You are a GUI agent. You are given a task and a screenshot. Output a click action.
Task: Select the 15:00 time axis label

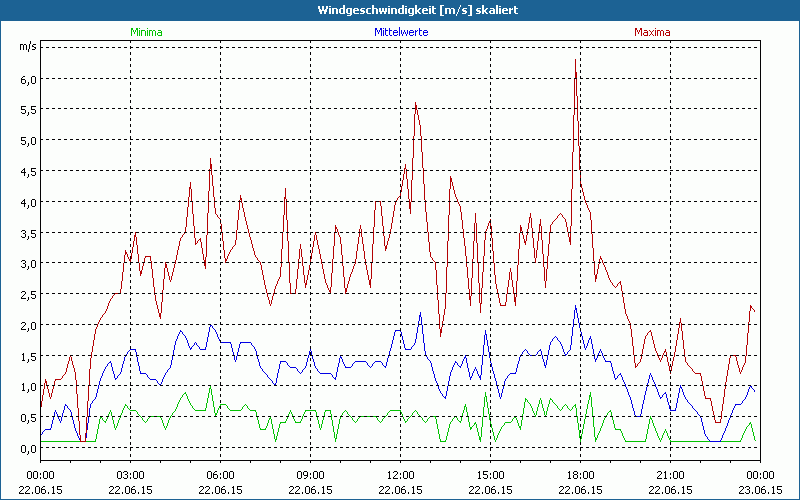[490, 475]
